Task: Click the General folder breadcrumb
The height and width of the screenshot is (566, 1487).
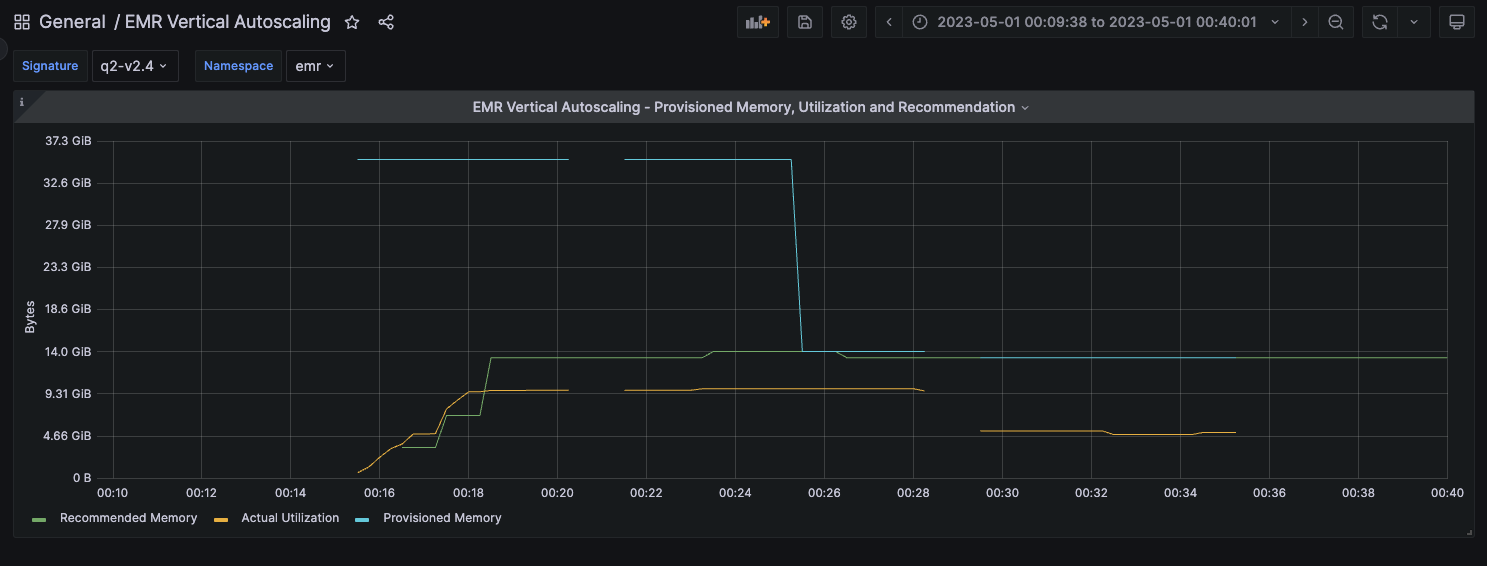Action: [x=72, y=22]
